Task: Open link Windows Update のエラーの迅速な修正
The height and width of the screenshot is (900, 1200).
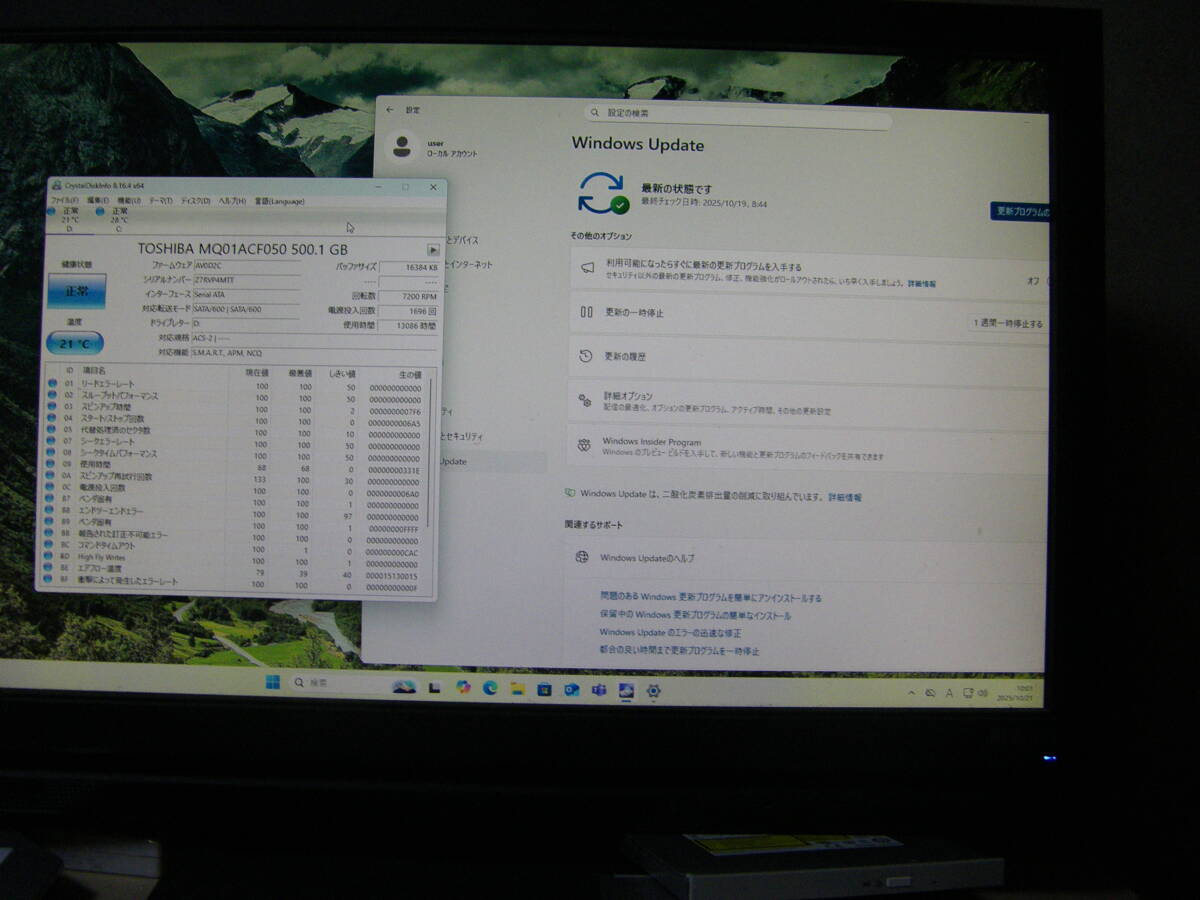Action: click(670, 633)
